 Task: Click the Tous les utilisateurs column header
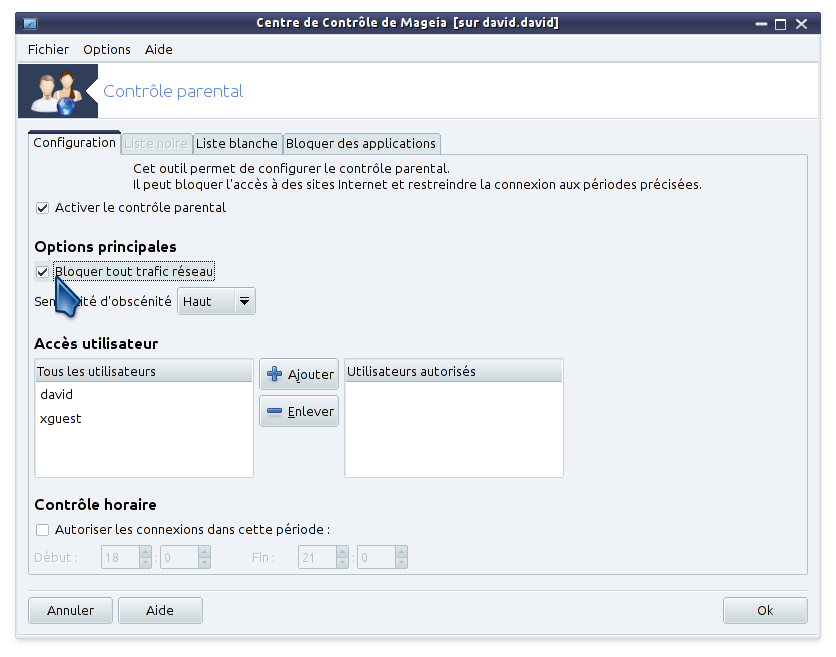click(144, 371)
